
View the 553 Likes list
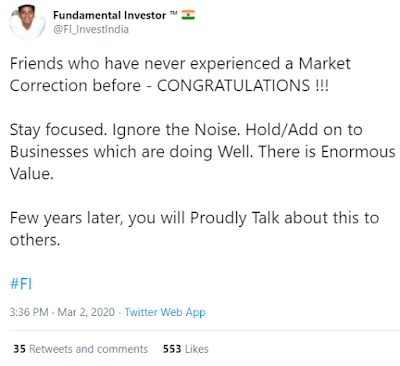[x=186, y=349]
